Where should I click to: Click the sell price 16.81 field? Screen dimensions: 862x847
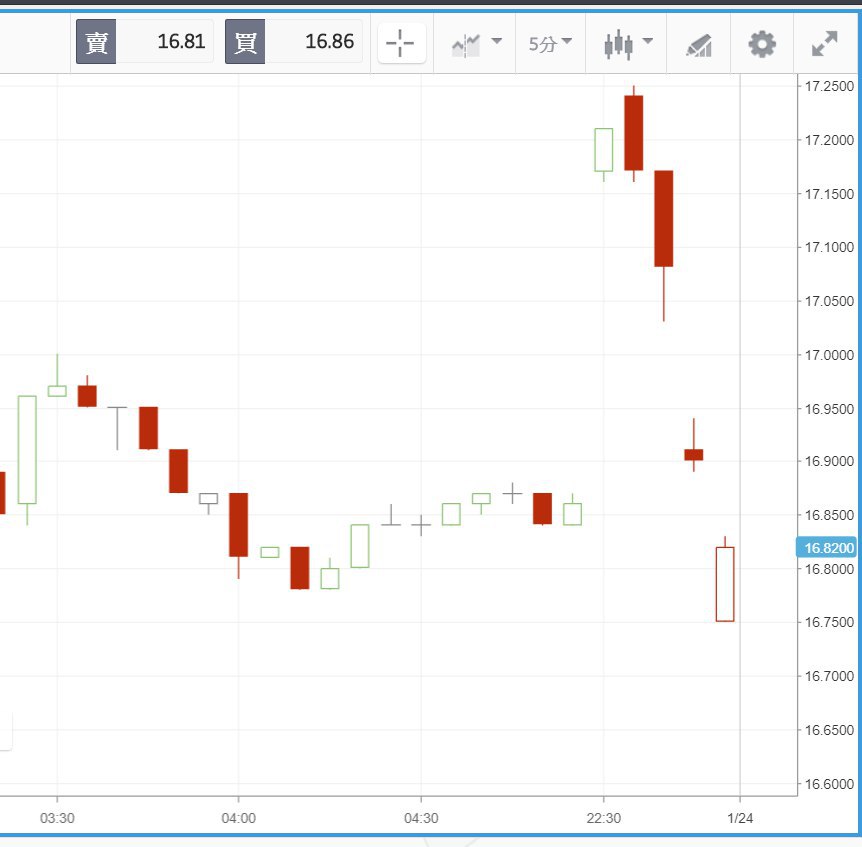165,42
